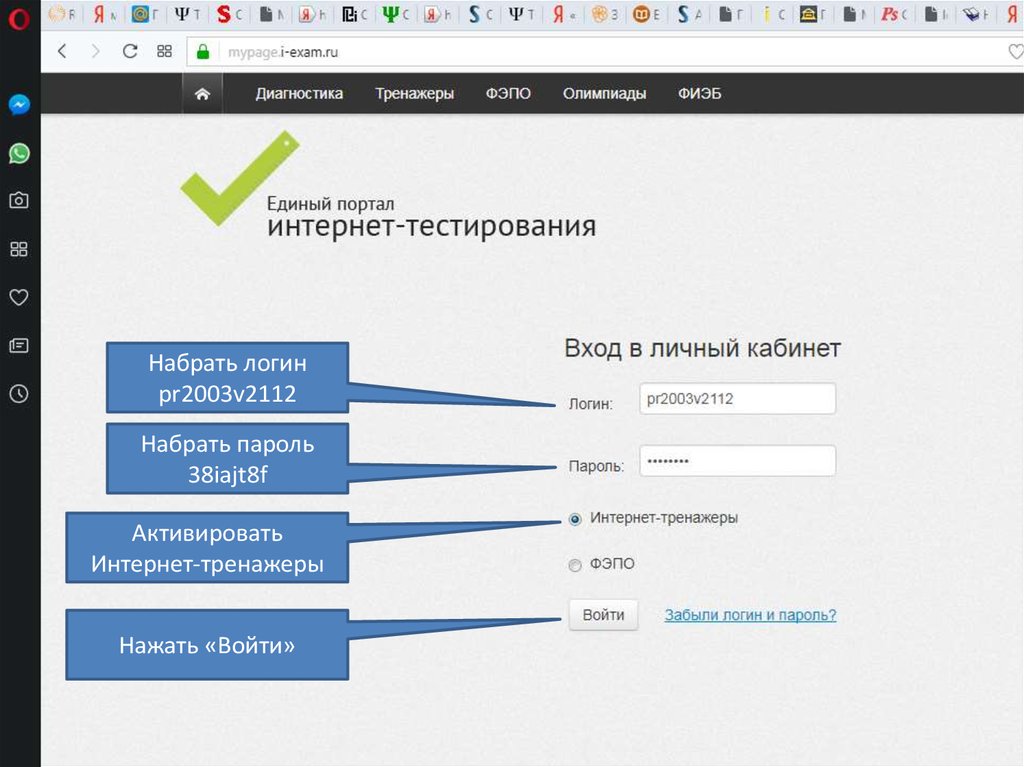1024x767 pixels.
Task: Open WhatsApp in the Opera sidebar
Action: point(19,154)
